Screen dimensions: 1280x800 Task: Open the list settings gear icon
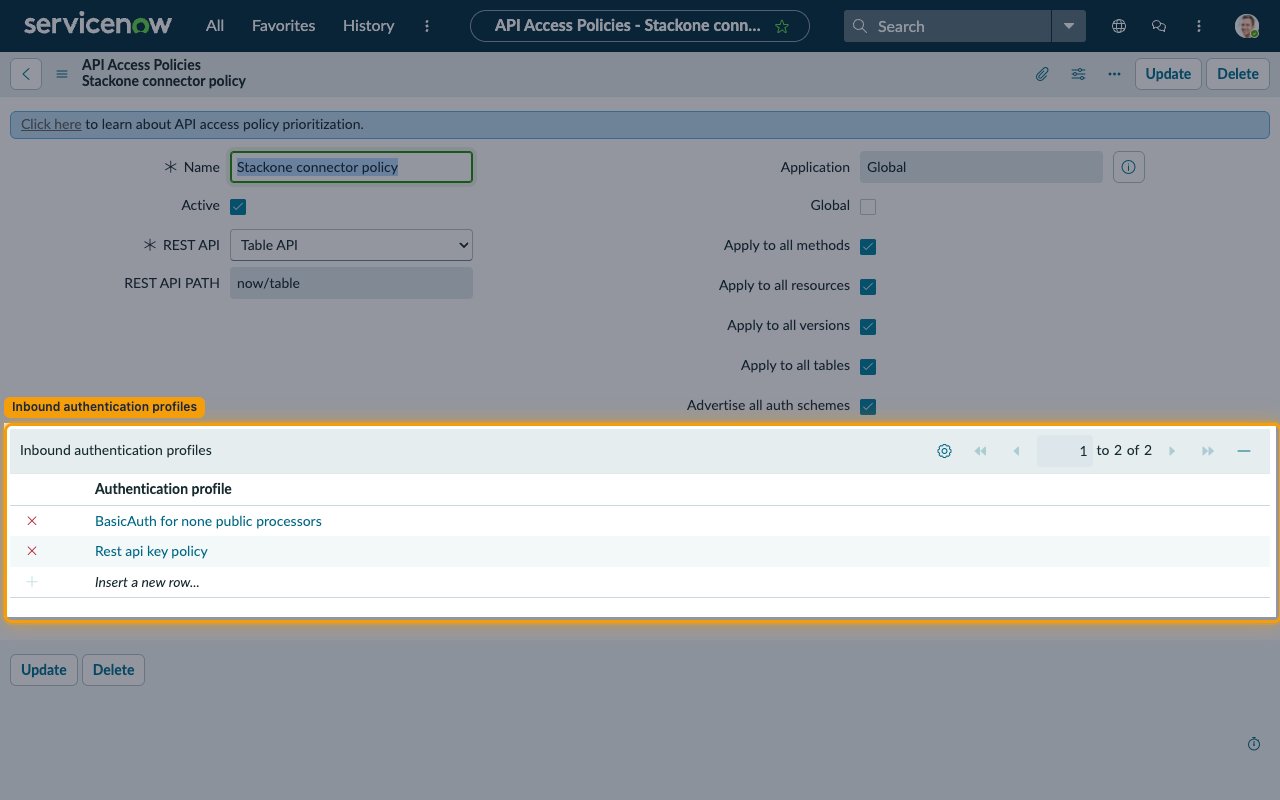944,451
